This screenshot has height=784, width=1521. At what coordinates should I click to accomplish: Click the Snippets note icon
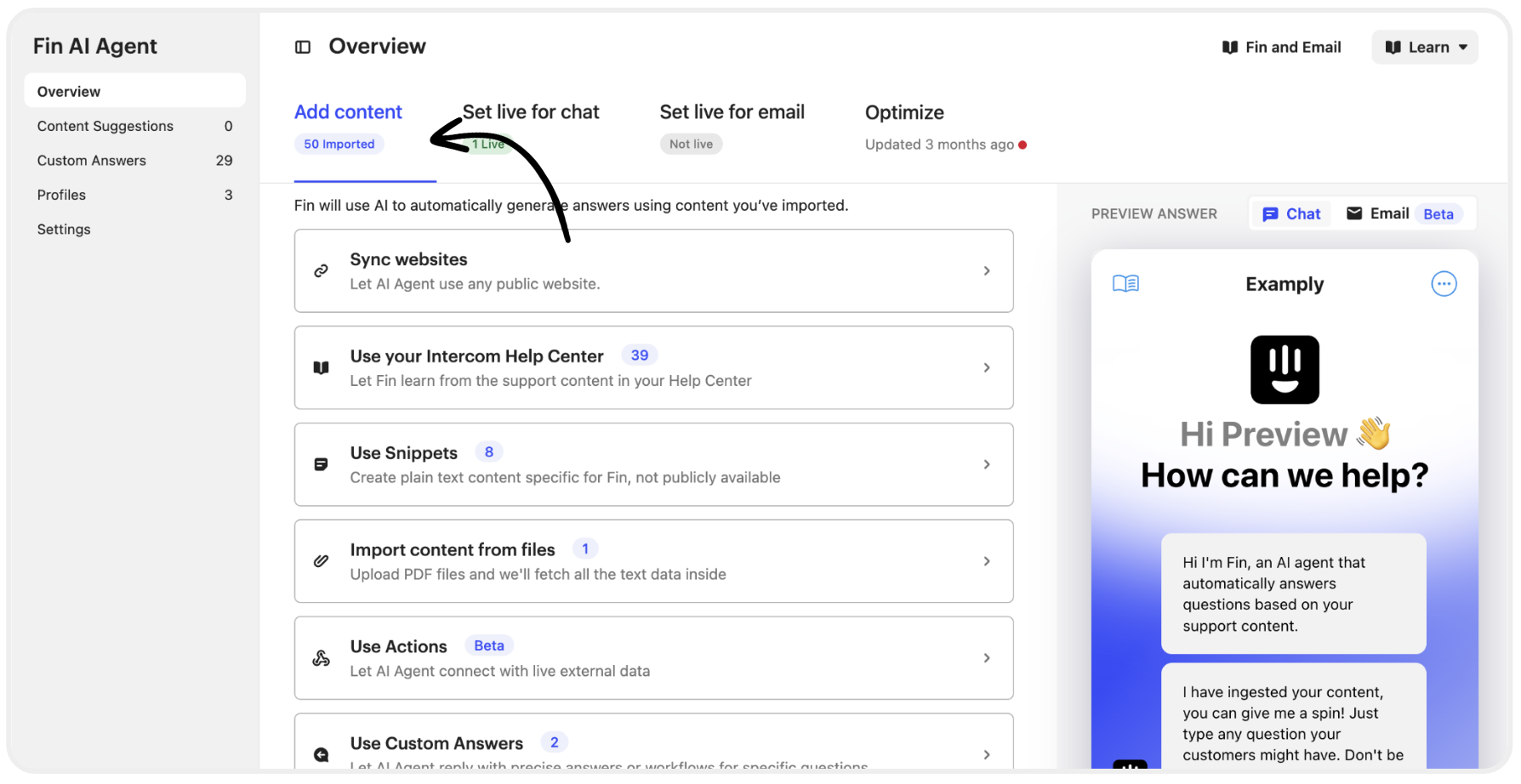tap(321, 464)
